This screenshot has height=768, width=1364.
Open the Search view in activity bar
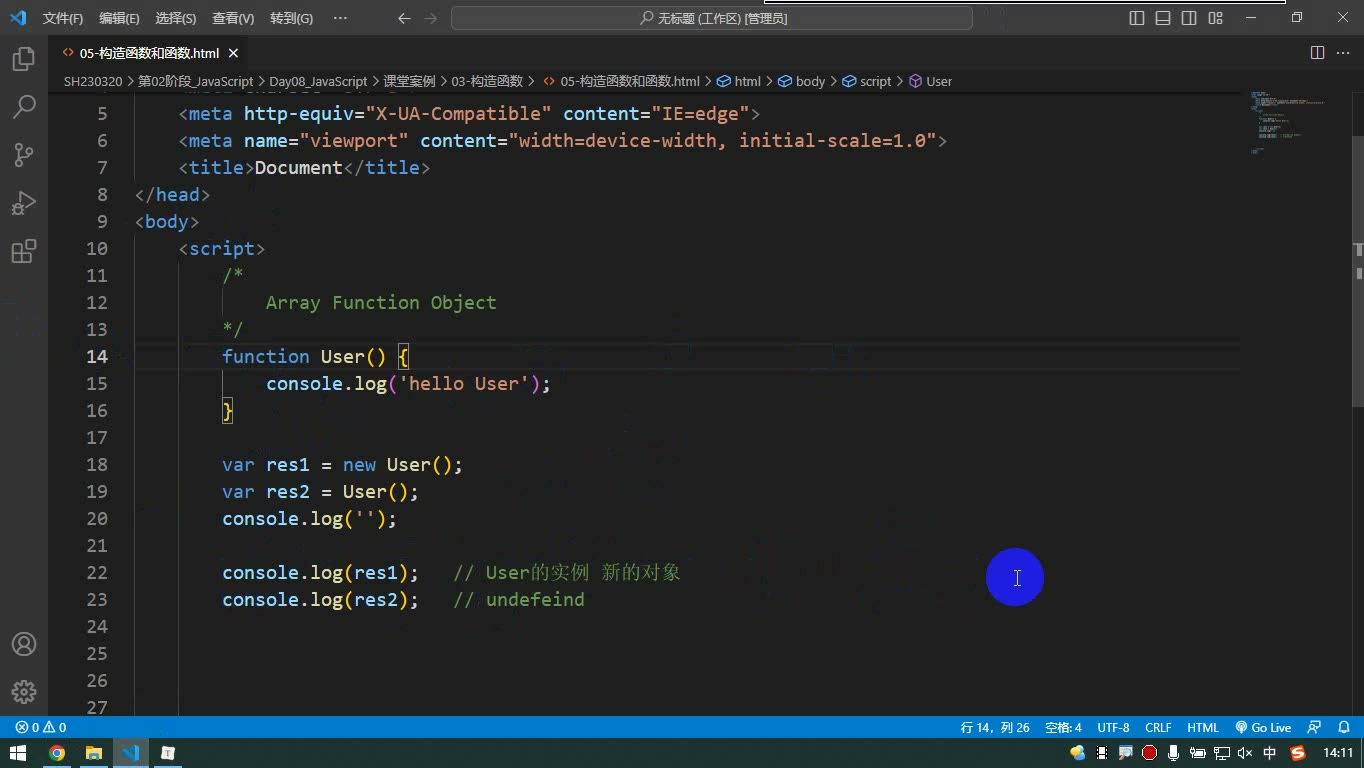(24, 106)
